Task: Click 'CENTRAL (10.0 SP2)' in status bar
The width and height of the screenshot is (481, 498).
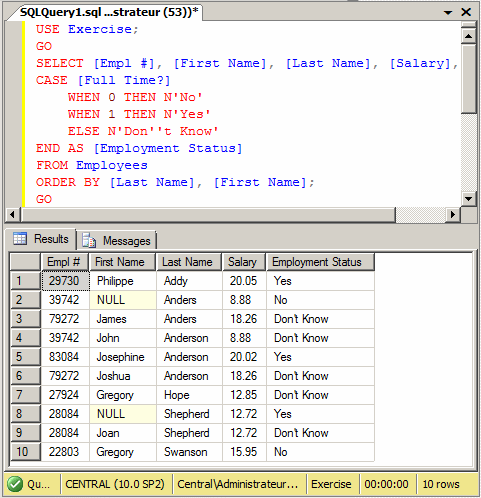Action: [x=115, y=484]
